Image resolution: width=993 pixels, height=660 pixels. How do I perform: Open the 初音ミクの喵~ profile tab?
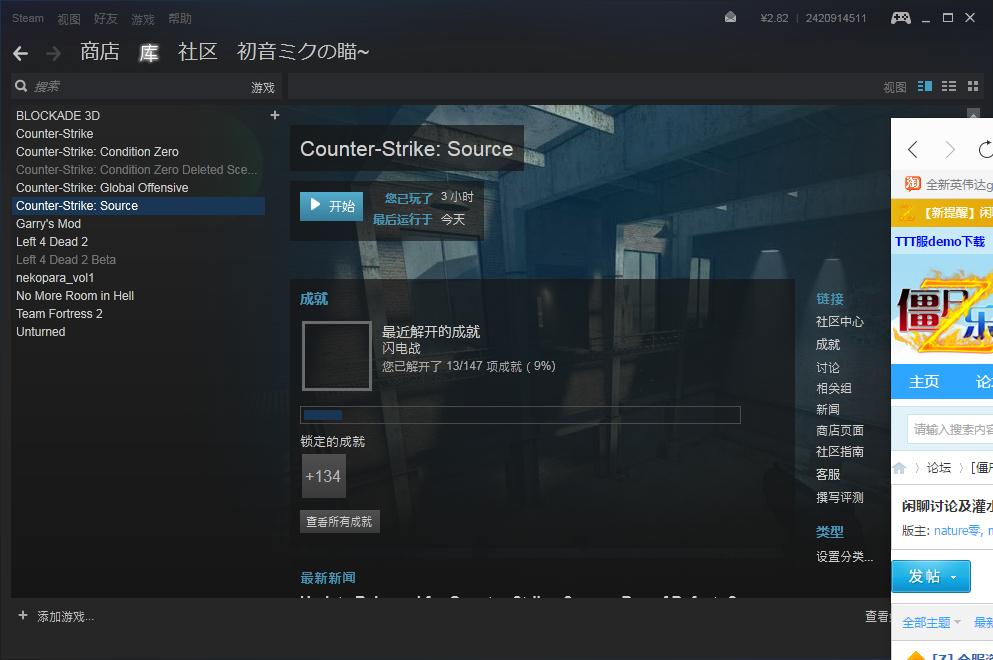(303, 52)
